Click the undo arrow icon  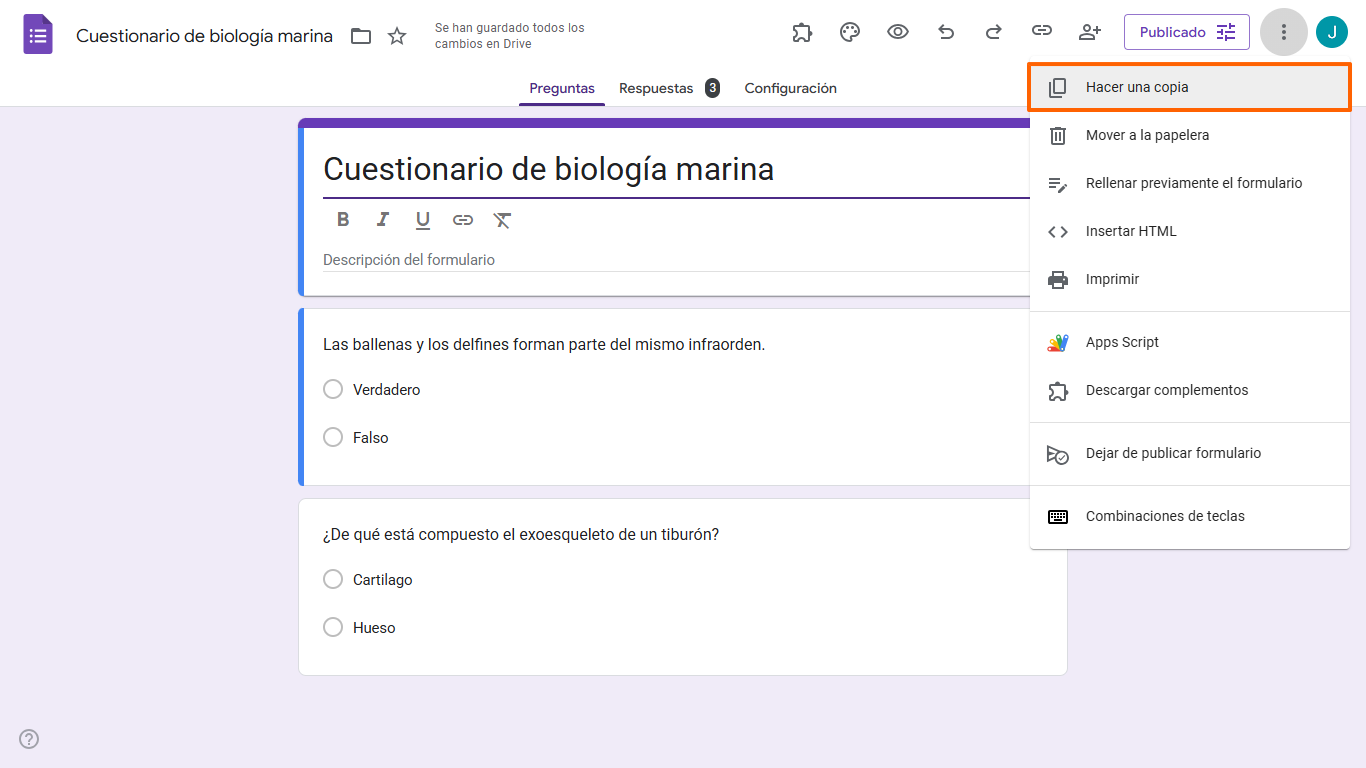[x=946, y=32]
